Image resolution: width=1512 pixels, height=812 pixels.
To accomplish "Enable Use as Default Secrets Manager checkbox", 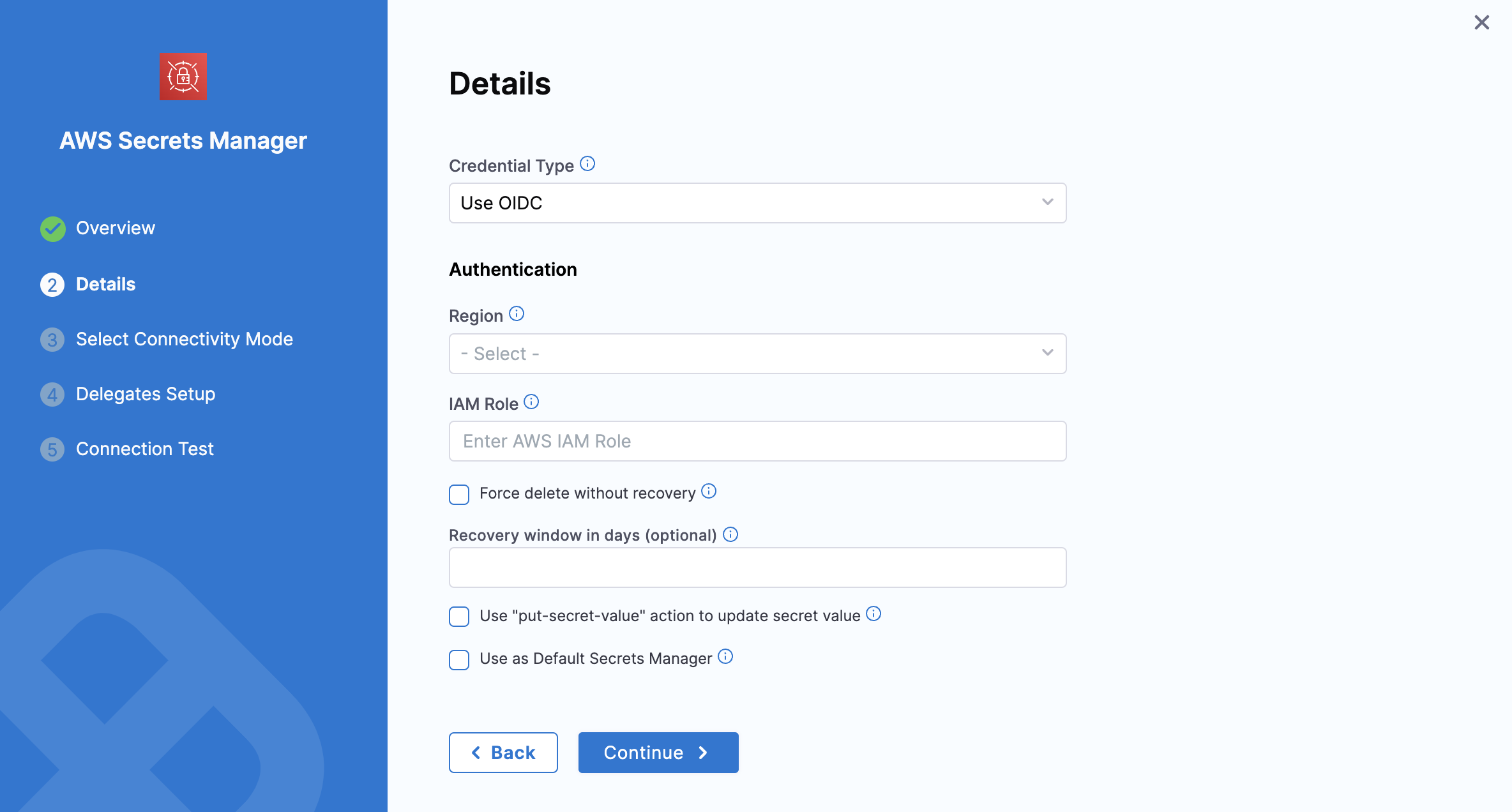I will 460,658.
